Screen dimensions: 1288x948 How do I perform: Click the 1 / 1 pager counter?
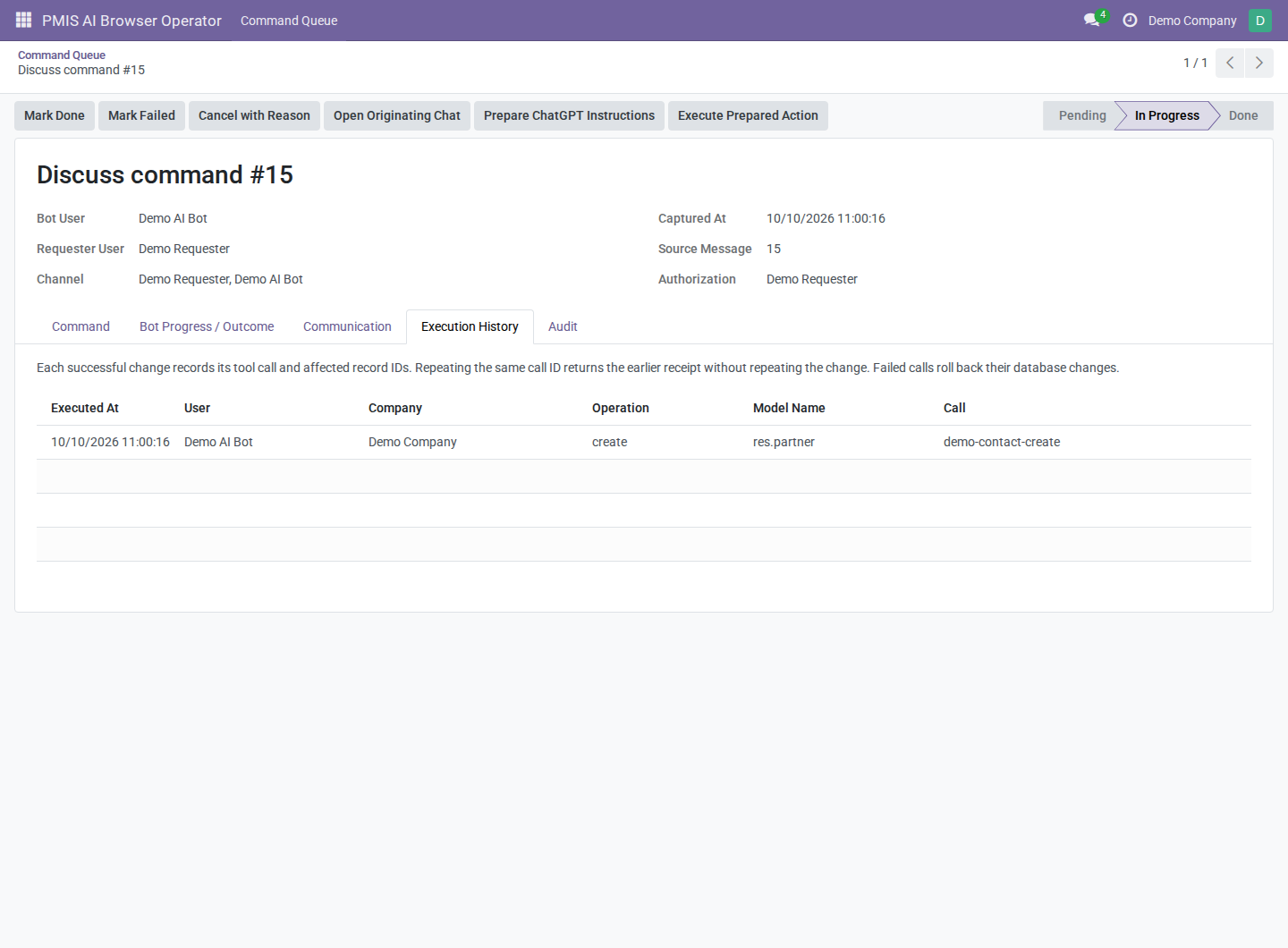1195,63
